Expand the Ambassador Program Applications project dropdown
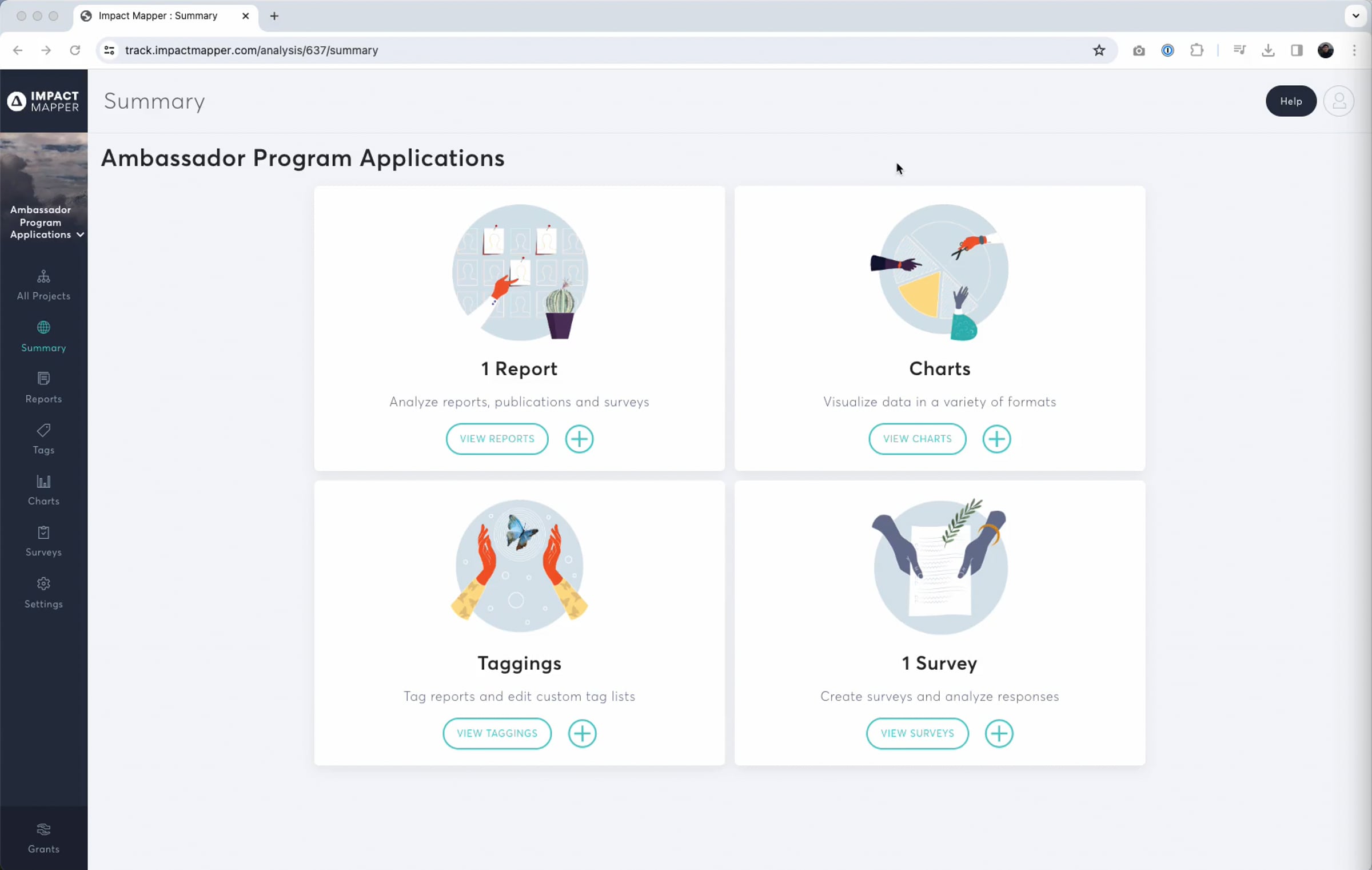 [80, 235]
